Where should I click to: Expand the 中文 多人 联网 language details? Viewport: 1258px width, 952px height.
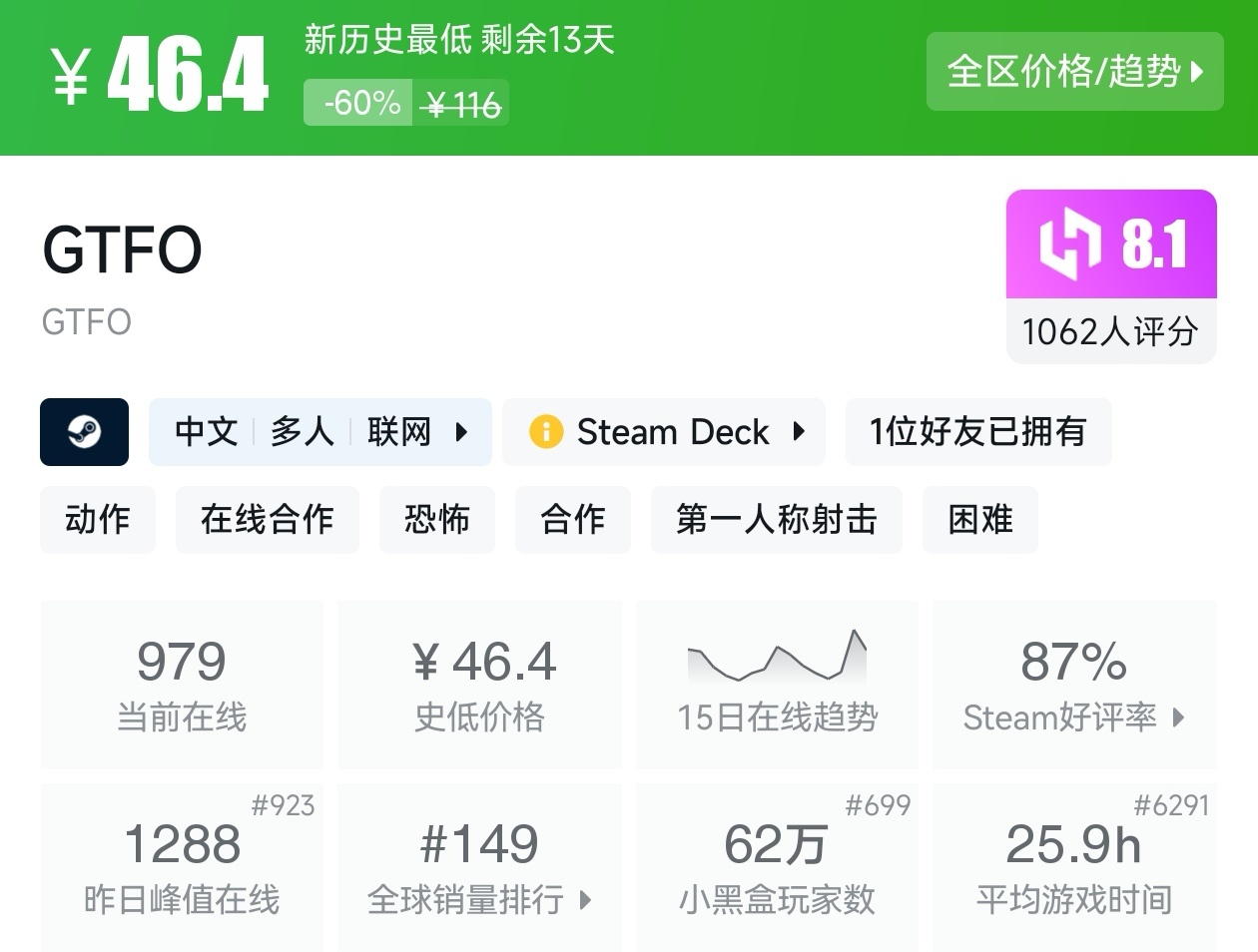coord(319,432)
